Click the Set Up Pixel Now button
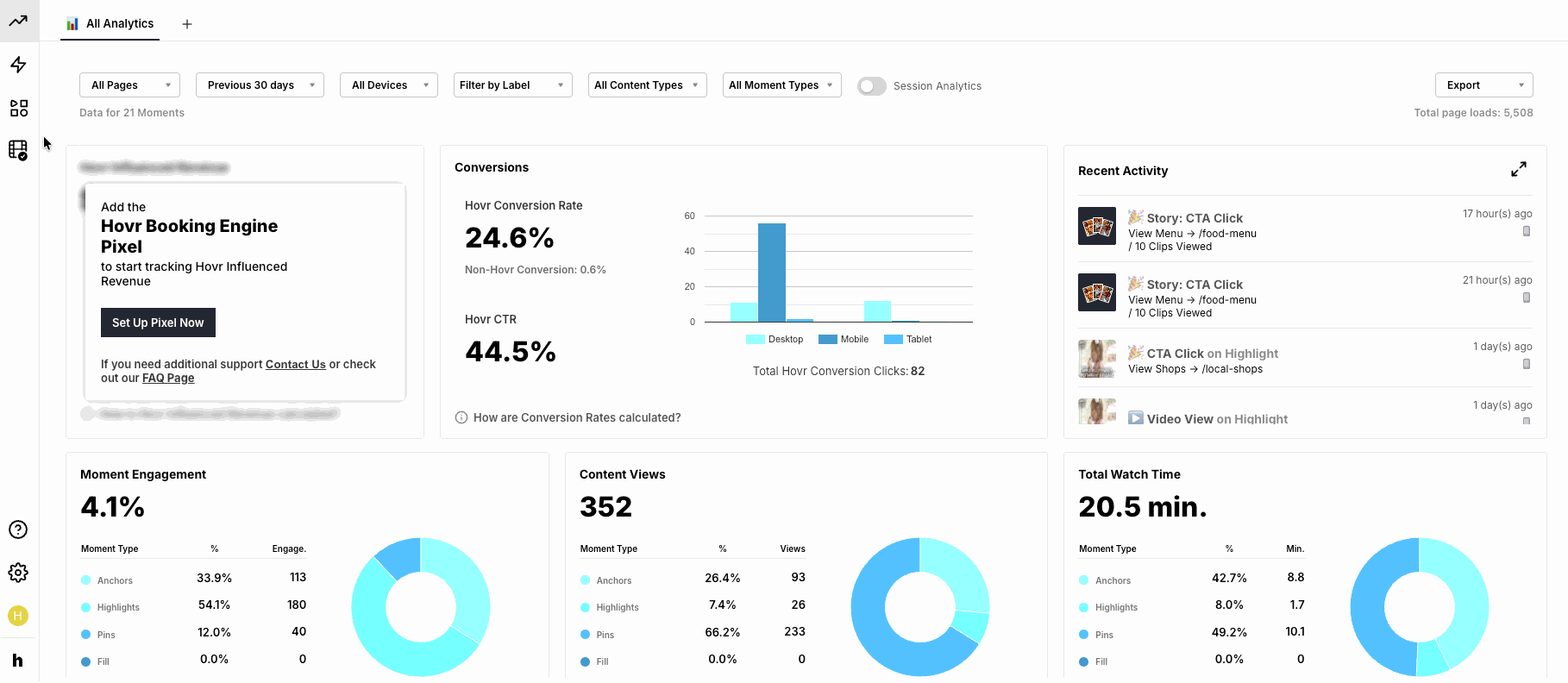 158,323
